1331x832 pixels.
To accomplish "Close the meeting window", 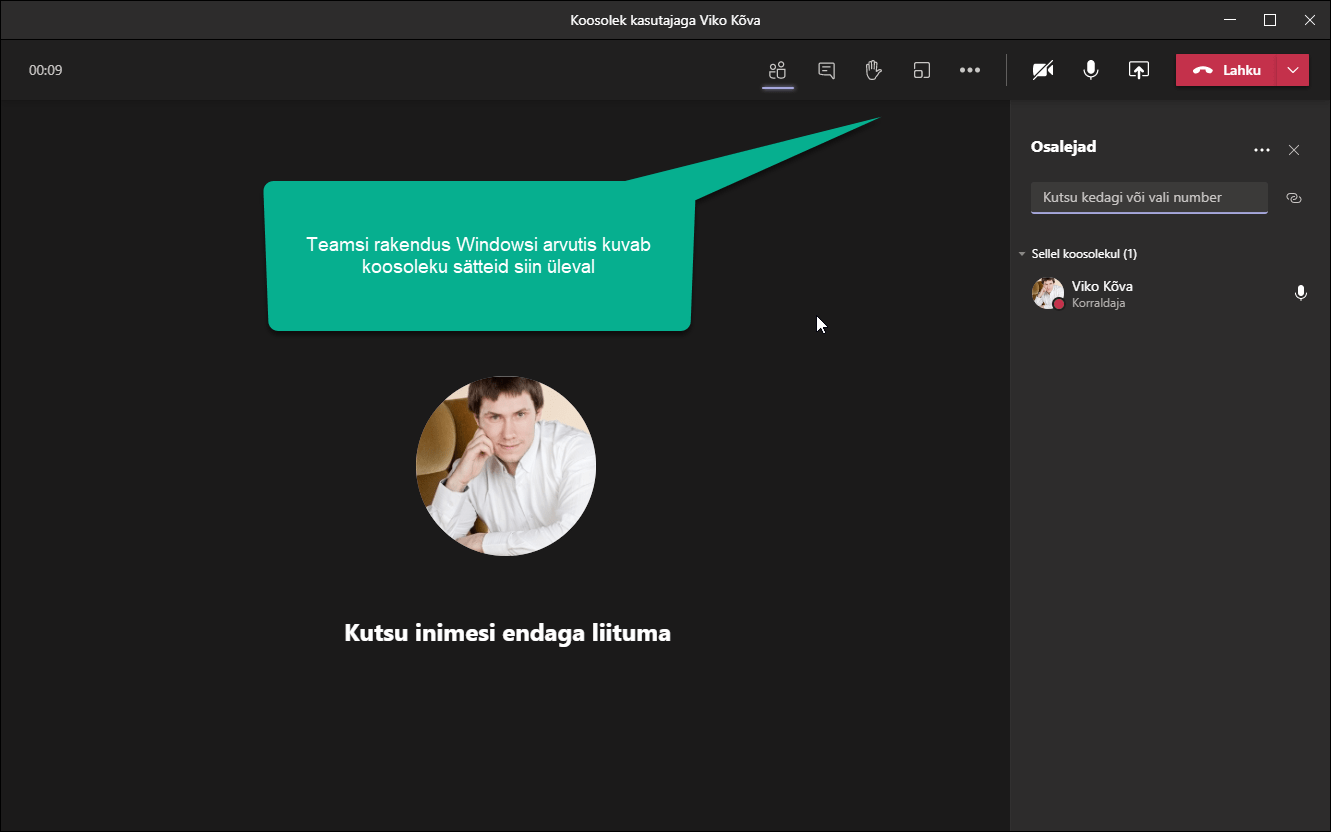I will (1310, 20).
